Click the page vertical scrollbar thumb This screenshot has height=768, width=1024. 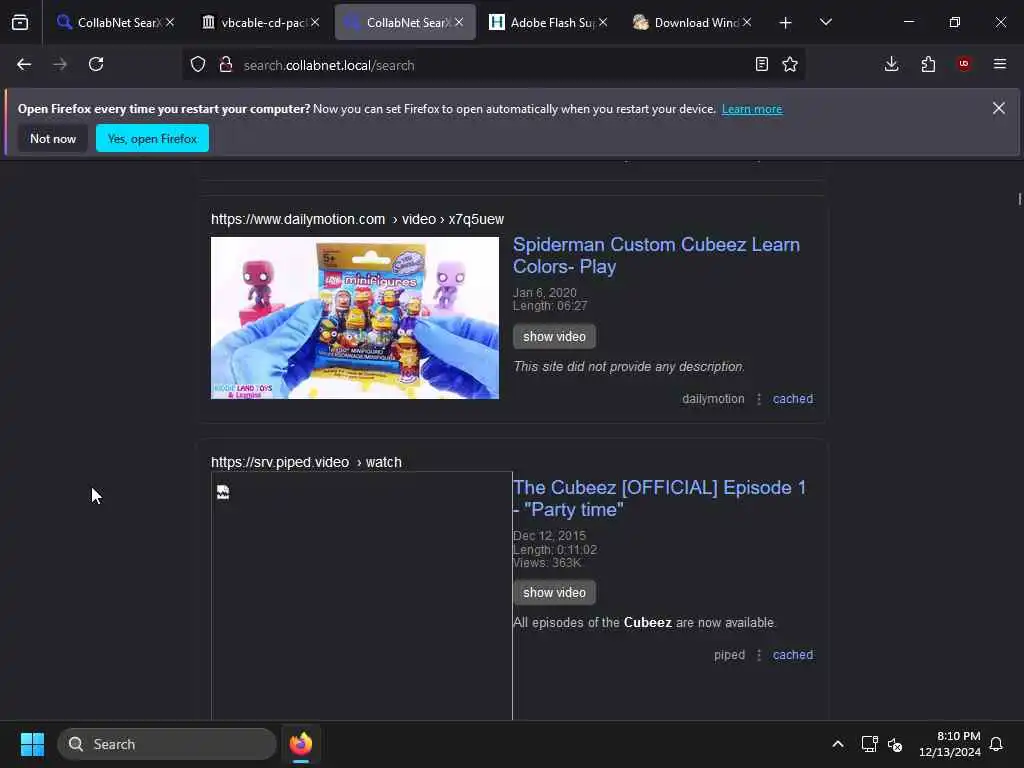1019,199
